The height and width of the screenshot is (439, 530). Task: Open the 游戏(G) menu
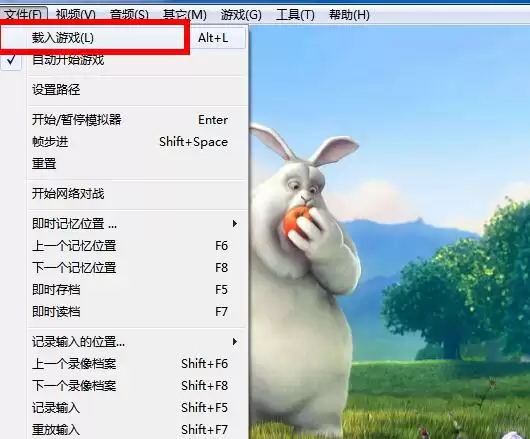[241, 15]
